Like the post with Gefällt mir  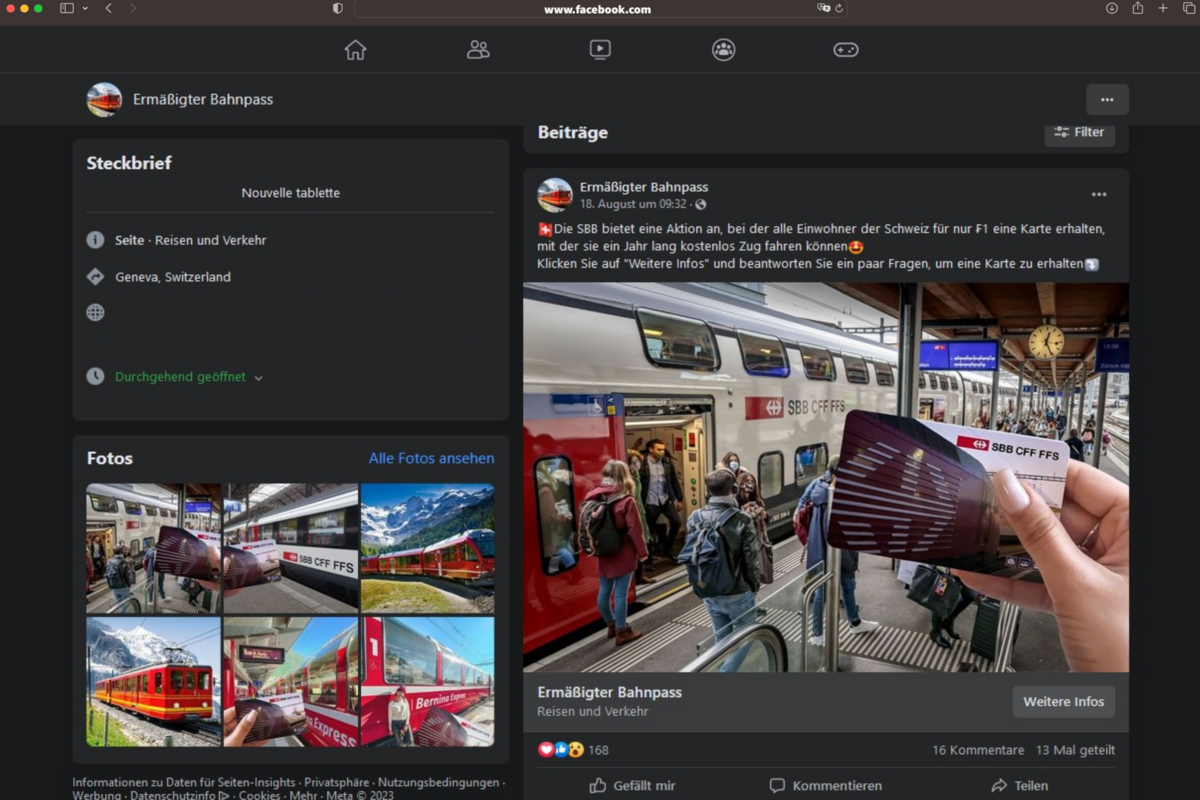(x=632, y=786)
